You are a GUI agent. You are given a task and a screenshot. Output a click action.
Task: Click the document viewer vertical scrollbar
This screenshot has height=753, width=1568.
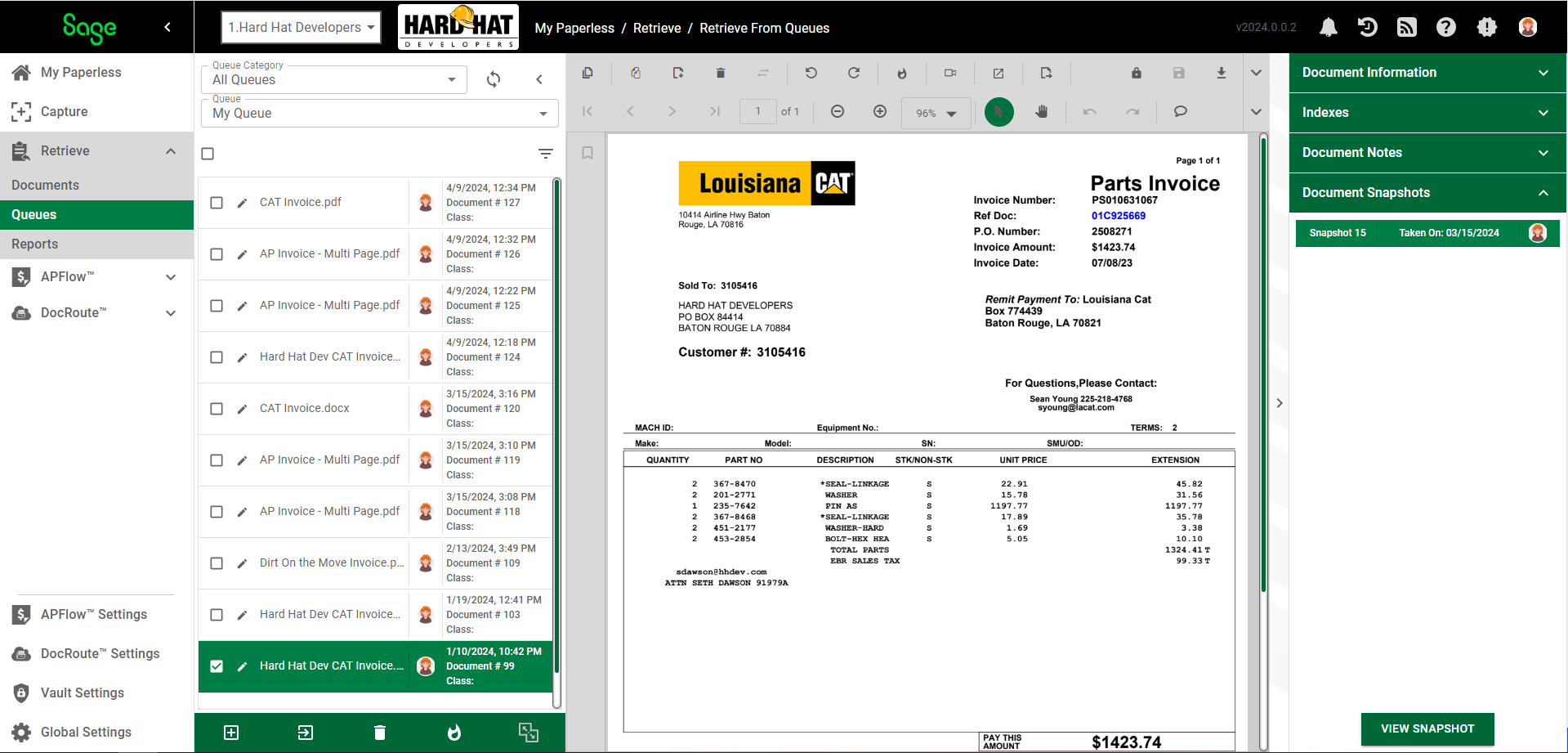click(x=1263, y=364)
